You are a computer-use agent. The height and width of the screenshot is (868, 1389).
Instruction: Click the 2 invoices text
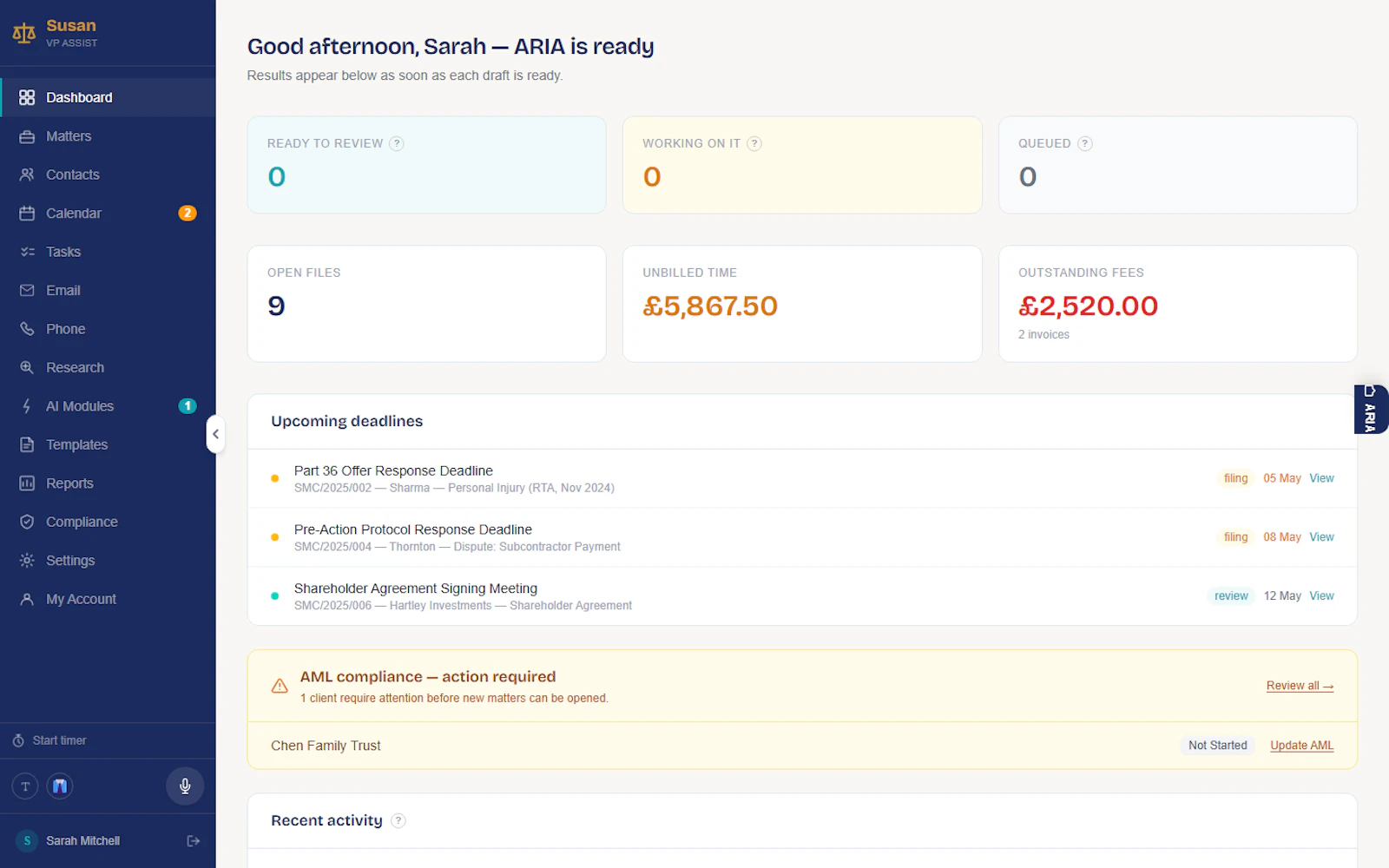click(1043, 335)
